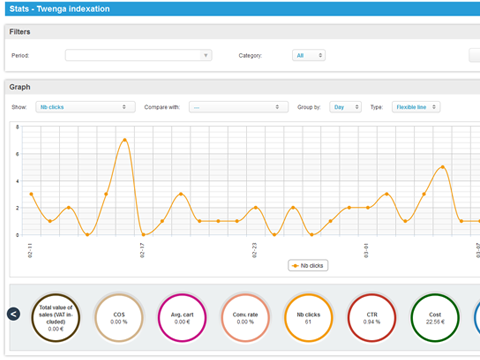Click the first data point on 02-11
Screen dimensions: 480x360
31,194
